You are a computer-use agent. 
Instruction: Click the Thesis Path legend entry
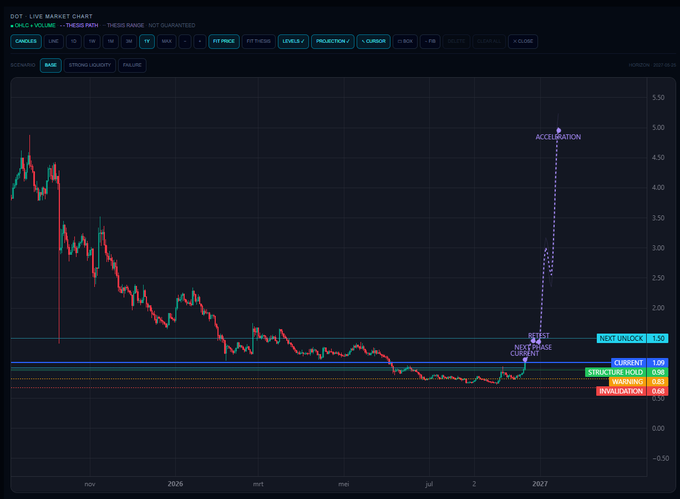[79, 26]
